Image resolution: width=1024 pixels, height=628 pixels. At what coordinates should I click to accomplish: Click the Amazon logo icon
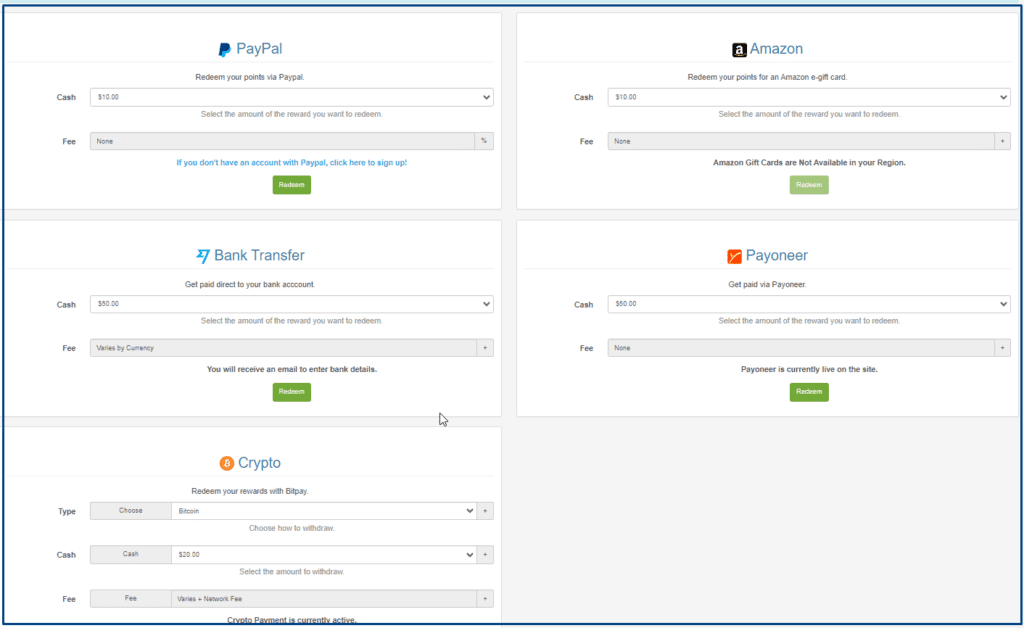[739, 50]
